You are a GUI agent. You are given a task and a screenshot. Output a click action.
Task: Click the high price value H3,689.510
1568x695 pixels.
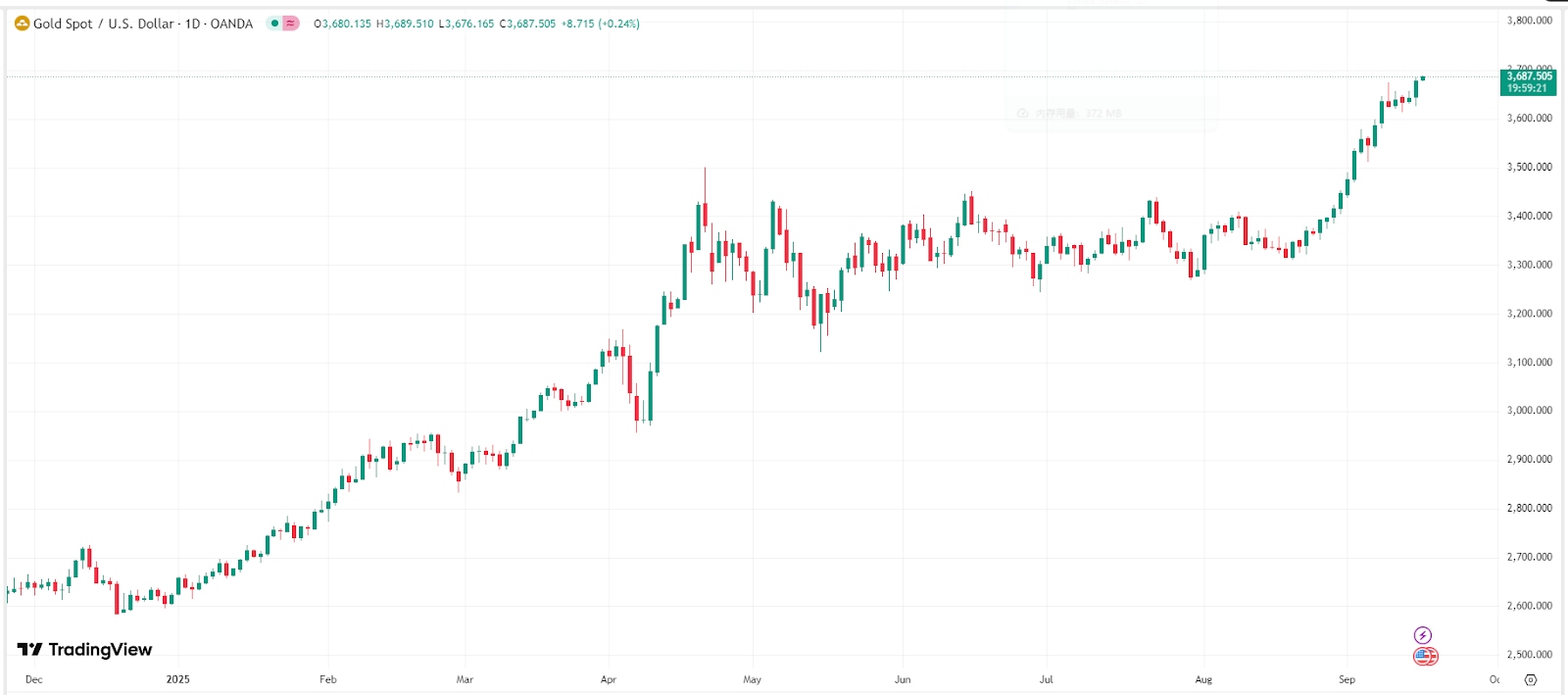405,24
